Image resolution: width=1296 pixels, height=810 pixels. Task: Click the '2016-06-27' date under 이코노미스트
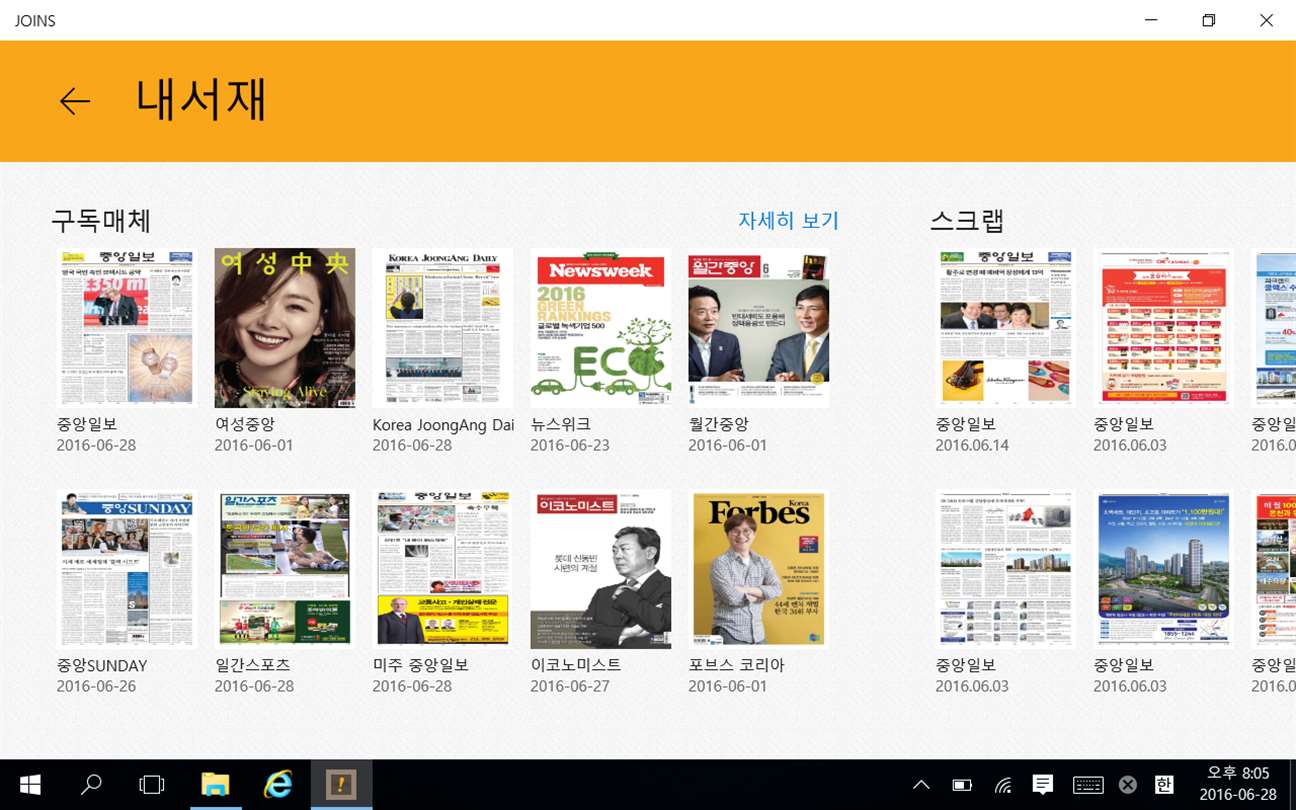[570, 686]
